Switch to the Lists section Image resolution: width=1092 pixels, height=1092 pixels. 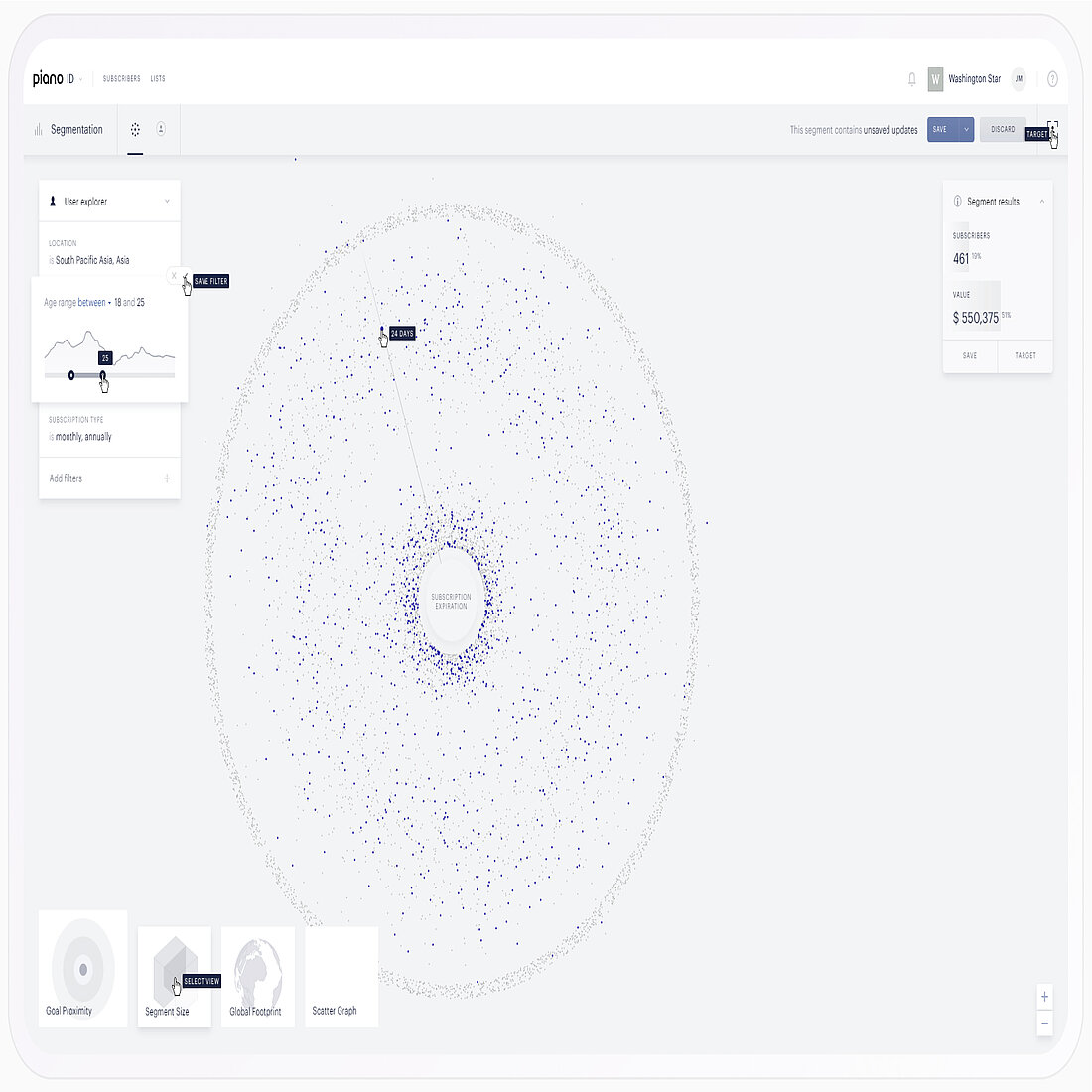point(157,78)
